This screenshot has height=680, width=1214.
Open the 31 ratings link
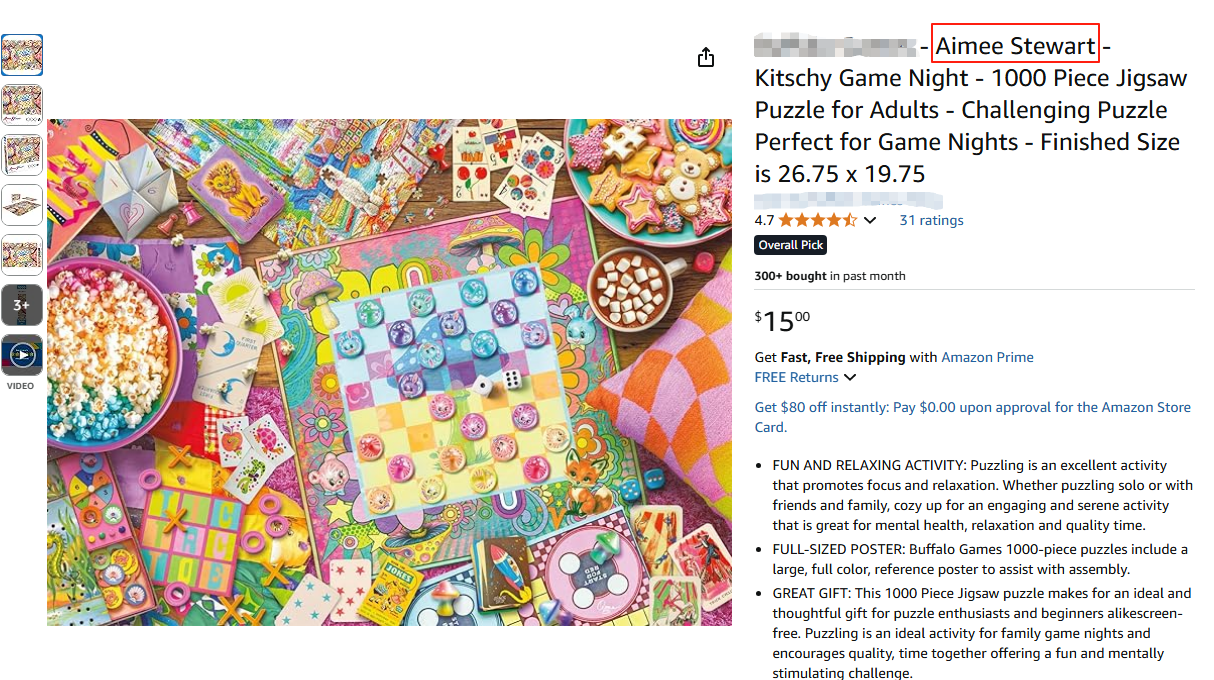pos(931,220)
